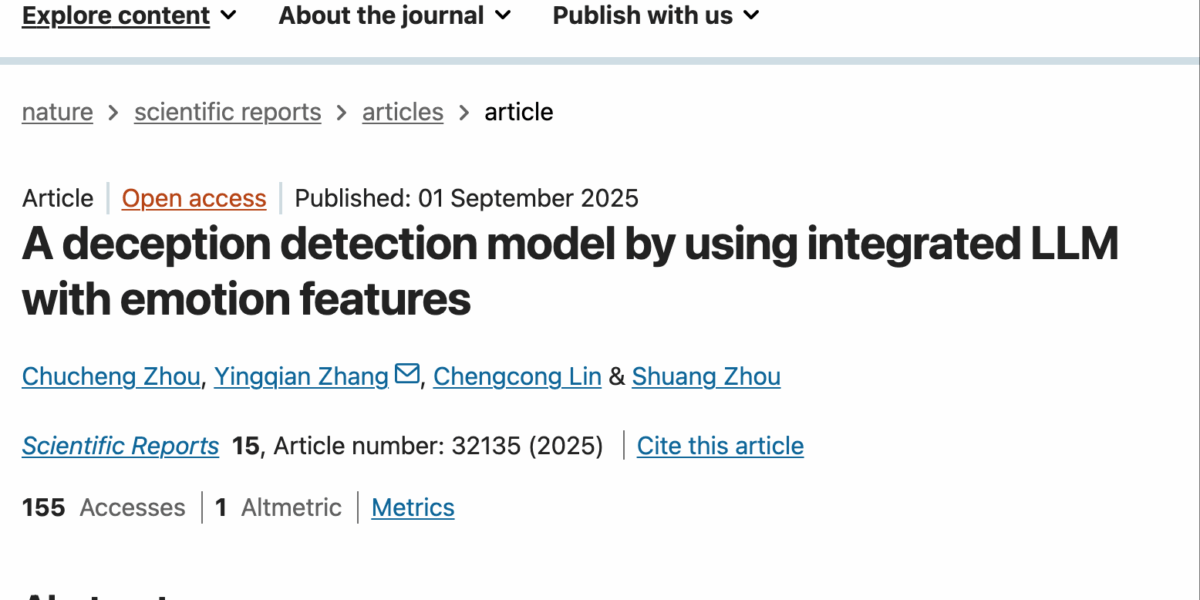The height and width of the screenshot is (600, 1200).
Task: Open the article Metrics page
Action: (413, 507)
